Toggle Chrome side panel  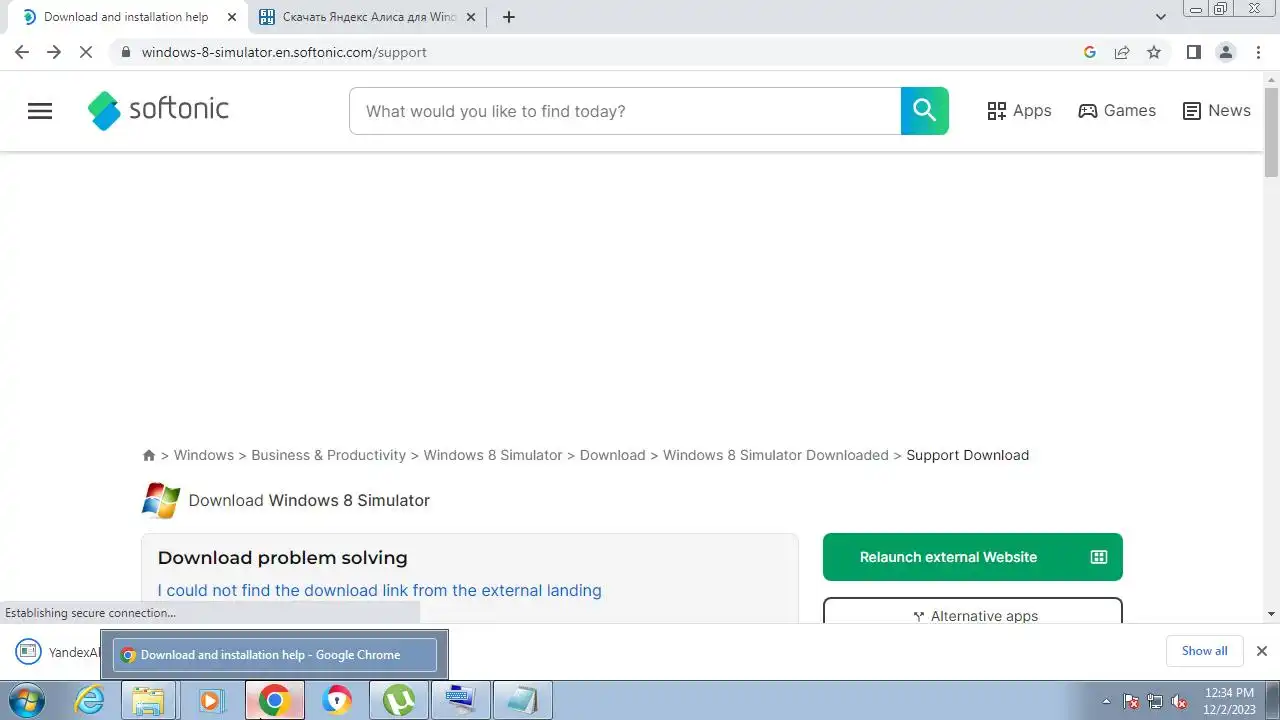point(1193,52)
